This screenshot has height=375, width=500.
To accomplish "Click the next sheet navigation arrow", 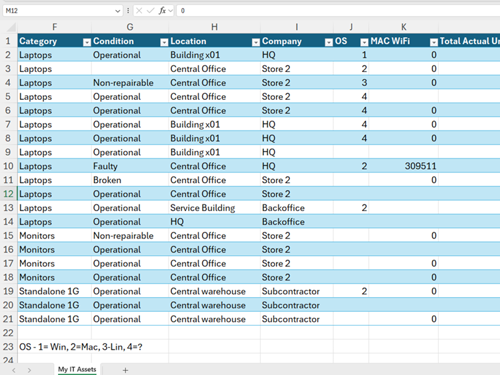I will (29, 370).
